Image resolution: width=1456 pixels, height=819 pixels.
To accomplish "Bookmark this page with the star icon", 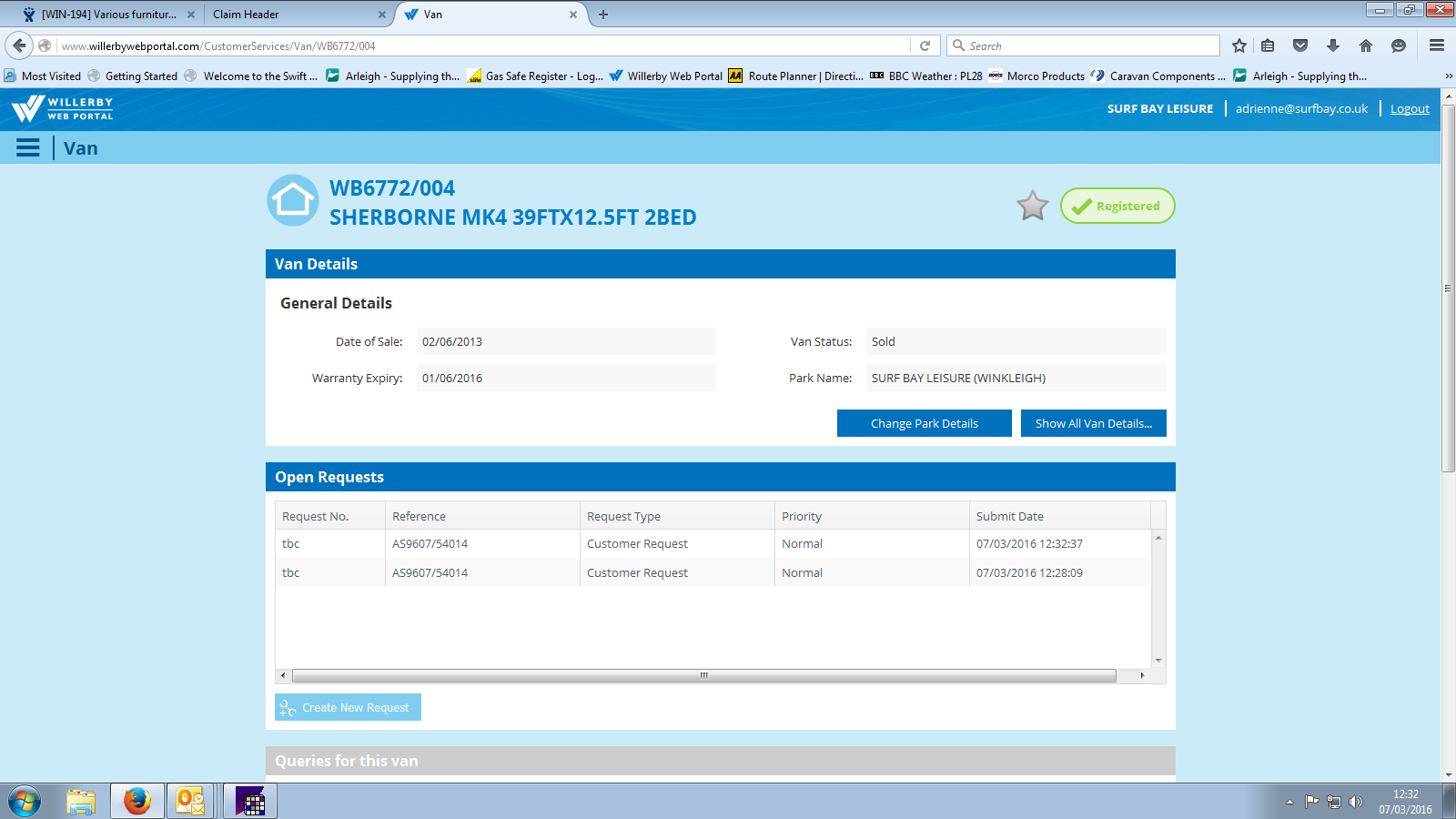I will (x=1239, y=45).
